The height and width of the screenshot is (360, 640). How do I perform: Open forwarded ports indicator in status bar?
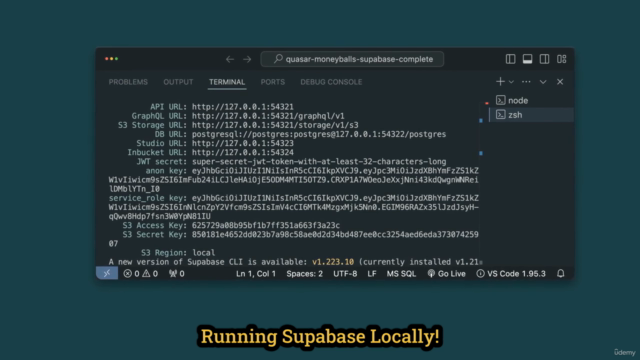click(x=176, y=273)
